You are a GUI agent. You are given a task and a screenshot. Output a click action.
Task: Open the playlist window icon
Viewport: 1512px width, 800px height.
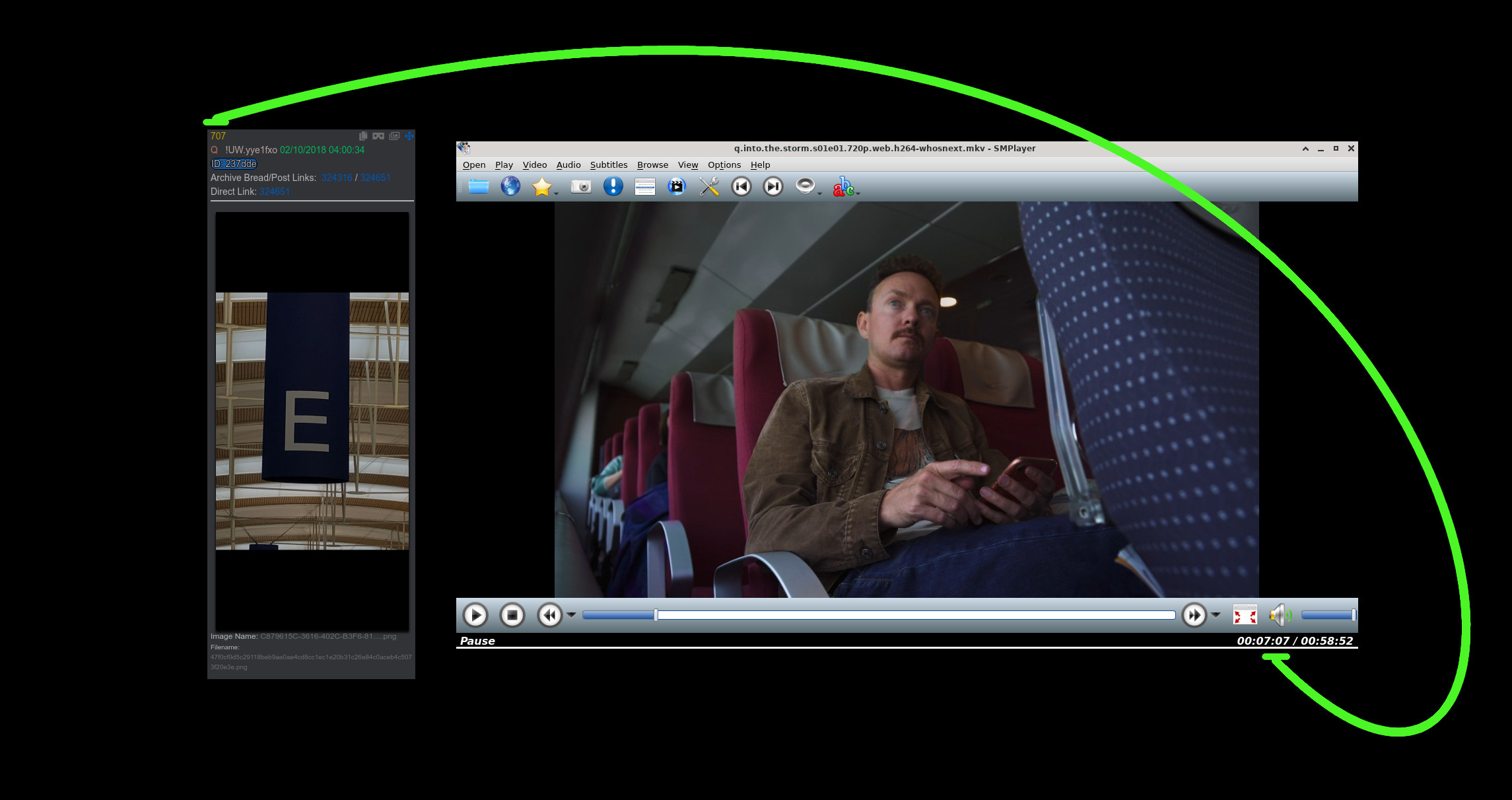644,187
